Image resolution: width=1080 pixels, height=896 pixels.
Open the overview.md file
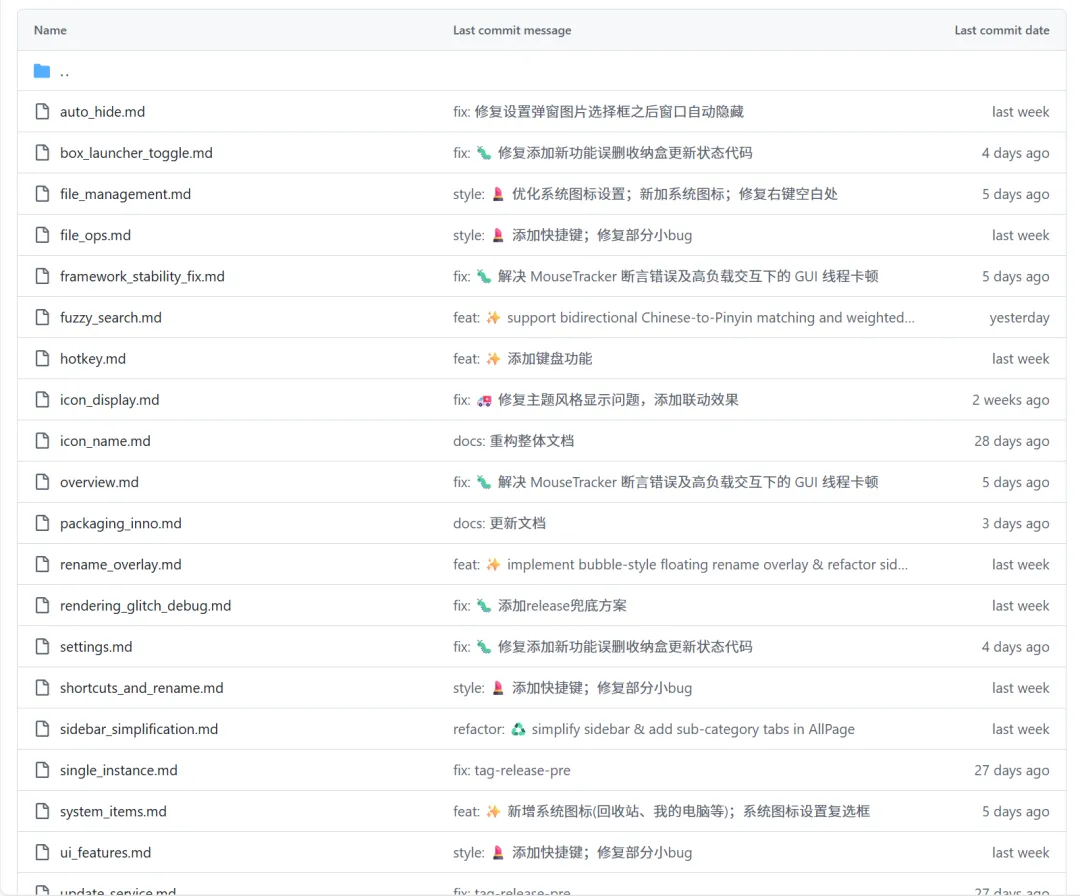pyautogui.click(x=98, y=482)
